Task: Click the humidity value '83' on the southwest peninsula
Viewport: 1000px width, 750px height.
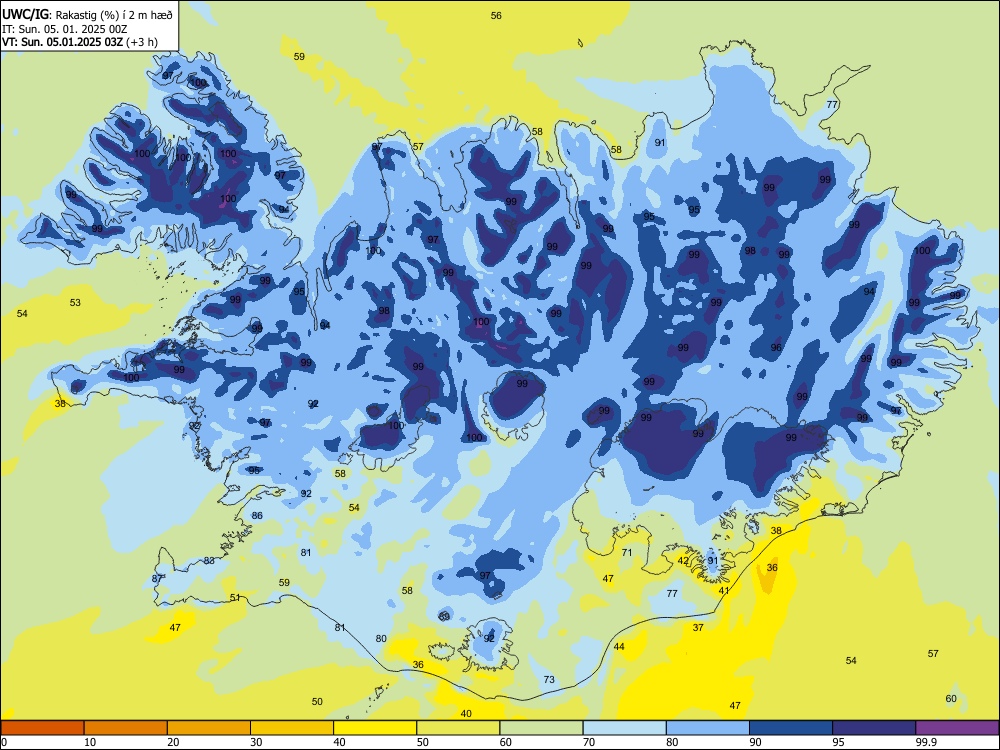Action: [x=209, y=561]
